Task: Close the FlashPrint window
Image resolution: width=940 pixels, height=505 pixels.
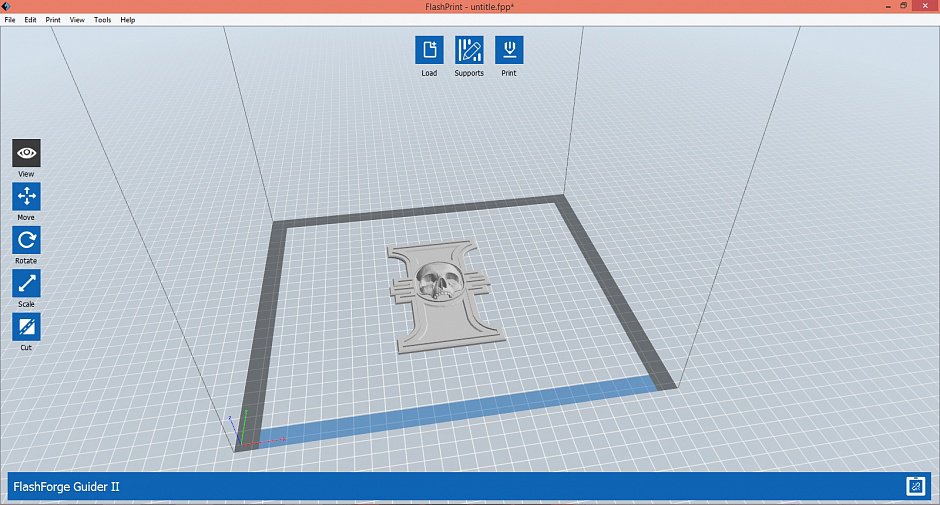Action: [926, 6]
